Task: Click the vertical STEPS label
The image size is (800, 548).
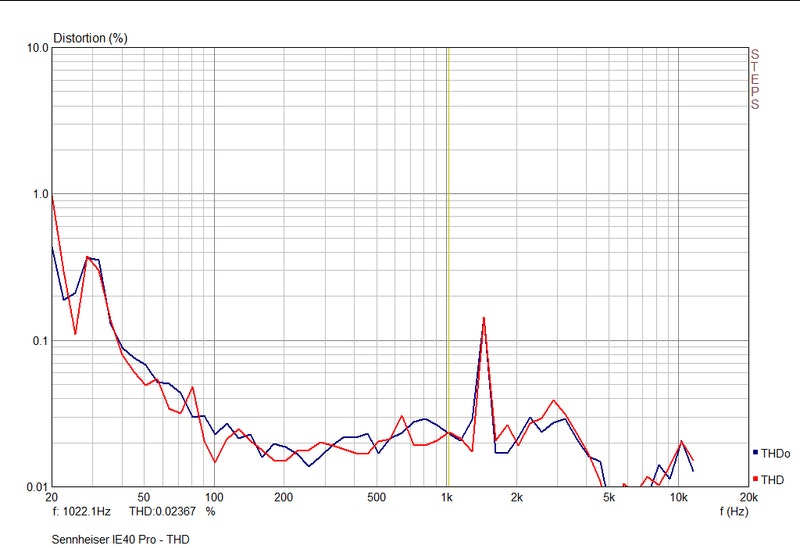Action: (755, 78)
